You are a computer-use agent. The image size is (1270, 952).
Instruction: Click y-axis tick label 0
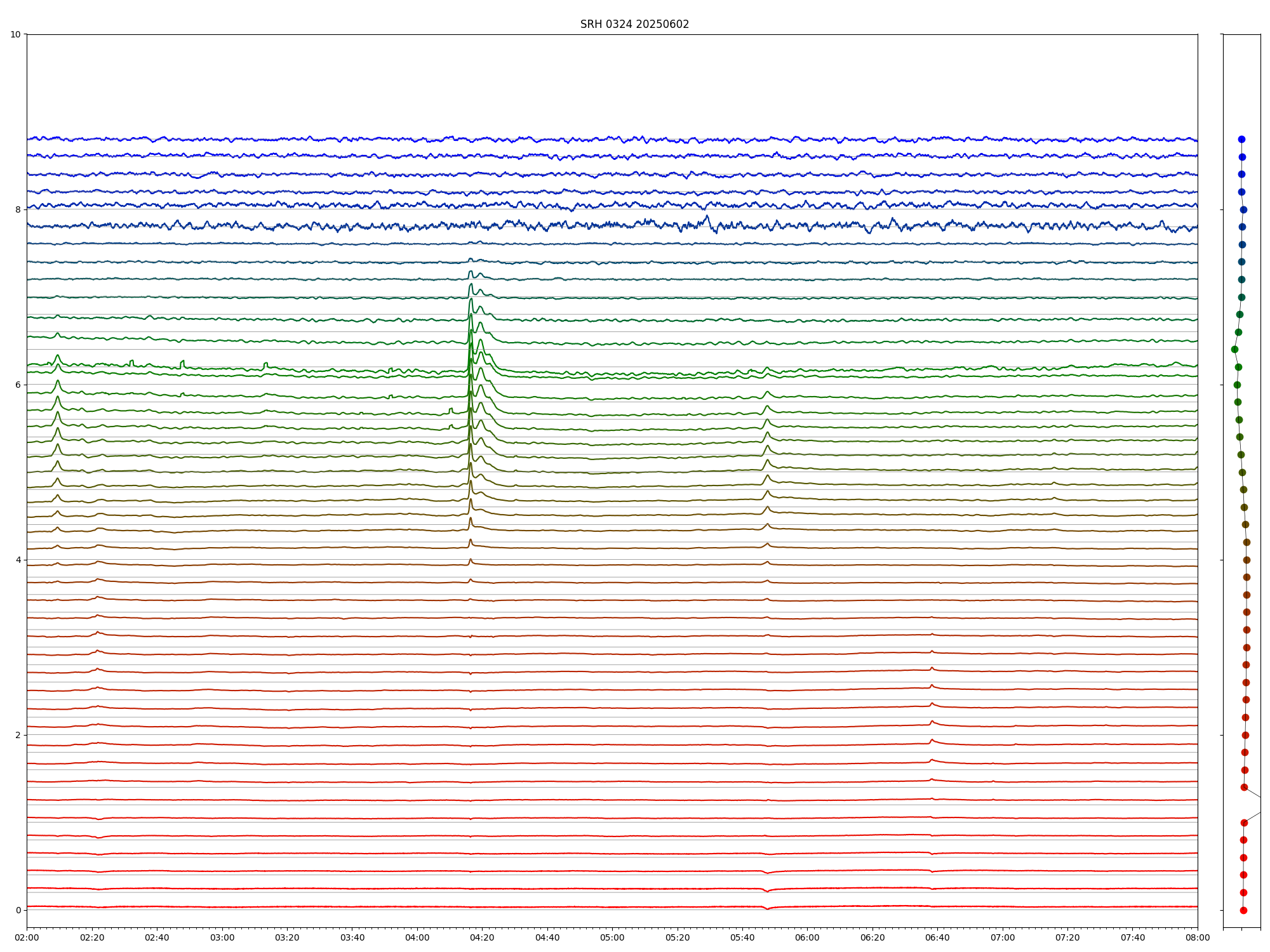point(18,910)
